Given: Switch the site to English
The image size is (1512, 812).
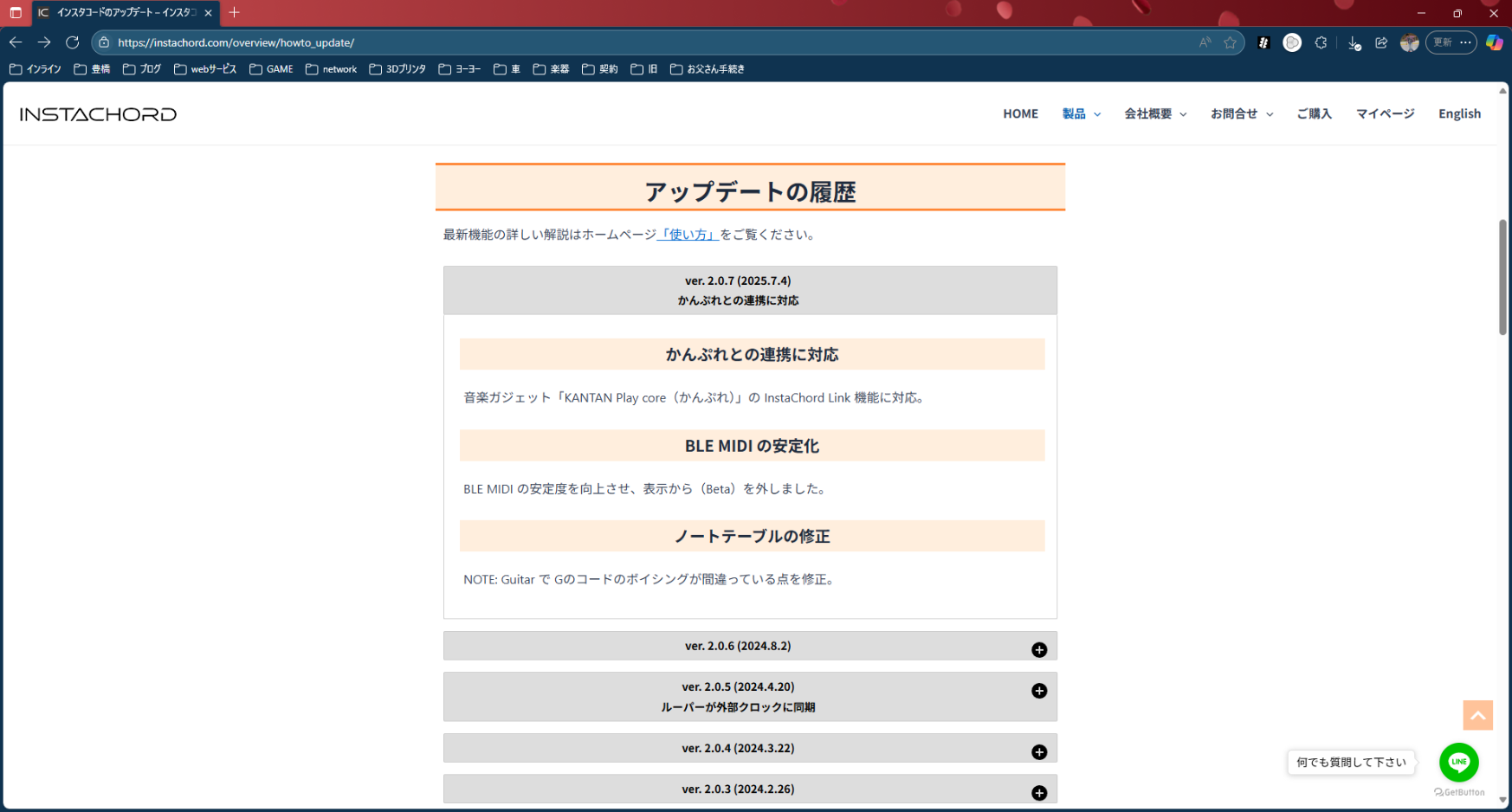Looking at the screenshot, I should point(1459,113).
